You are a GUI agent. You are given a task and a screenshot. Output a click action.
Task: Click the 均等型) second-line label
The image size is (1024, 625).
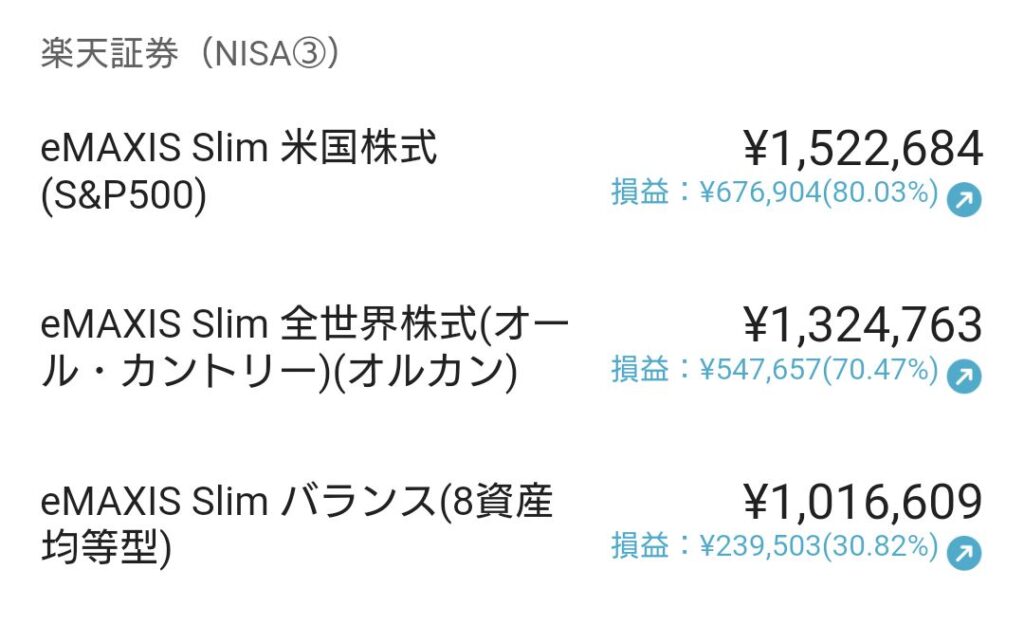(x=106, y=548)
